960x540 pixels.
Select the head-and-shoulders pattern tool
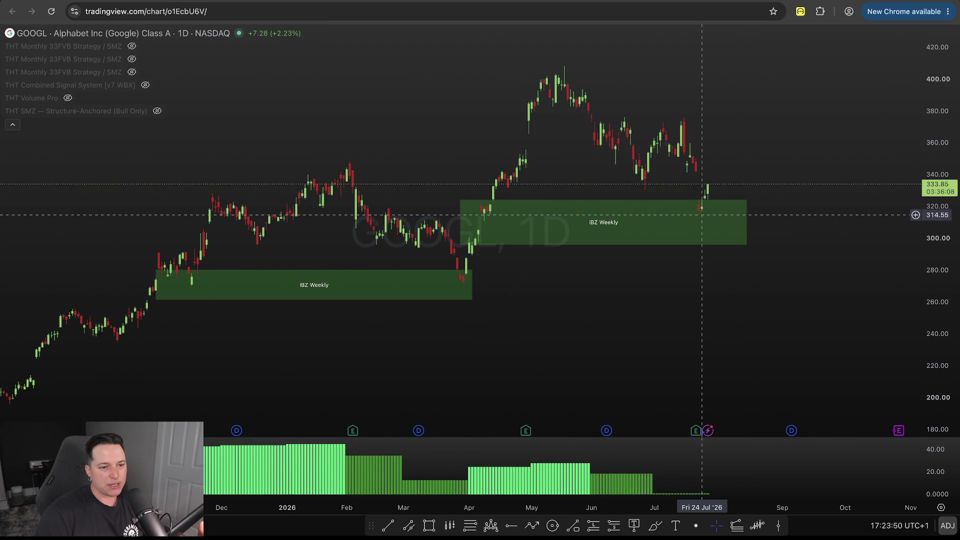[x=490, y=525]
